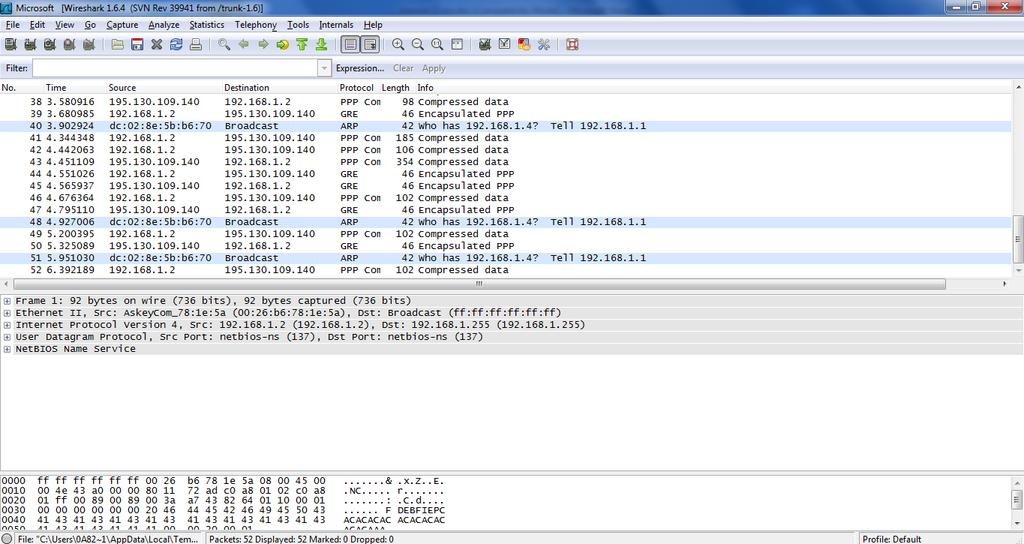This screenshot has height=544, width=1024.
Task: Open the File menu
Action: coord(12,25)
